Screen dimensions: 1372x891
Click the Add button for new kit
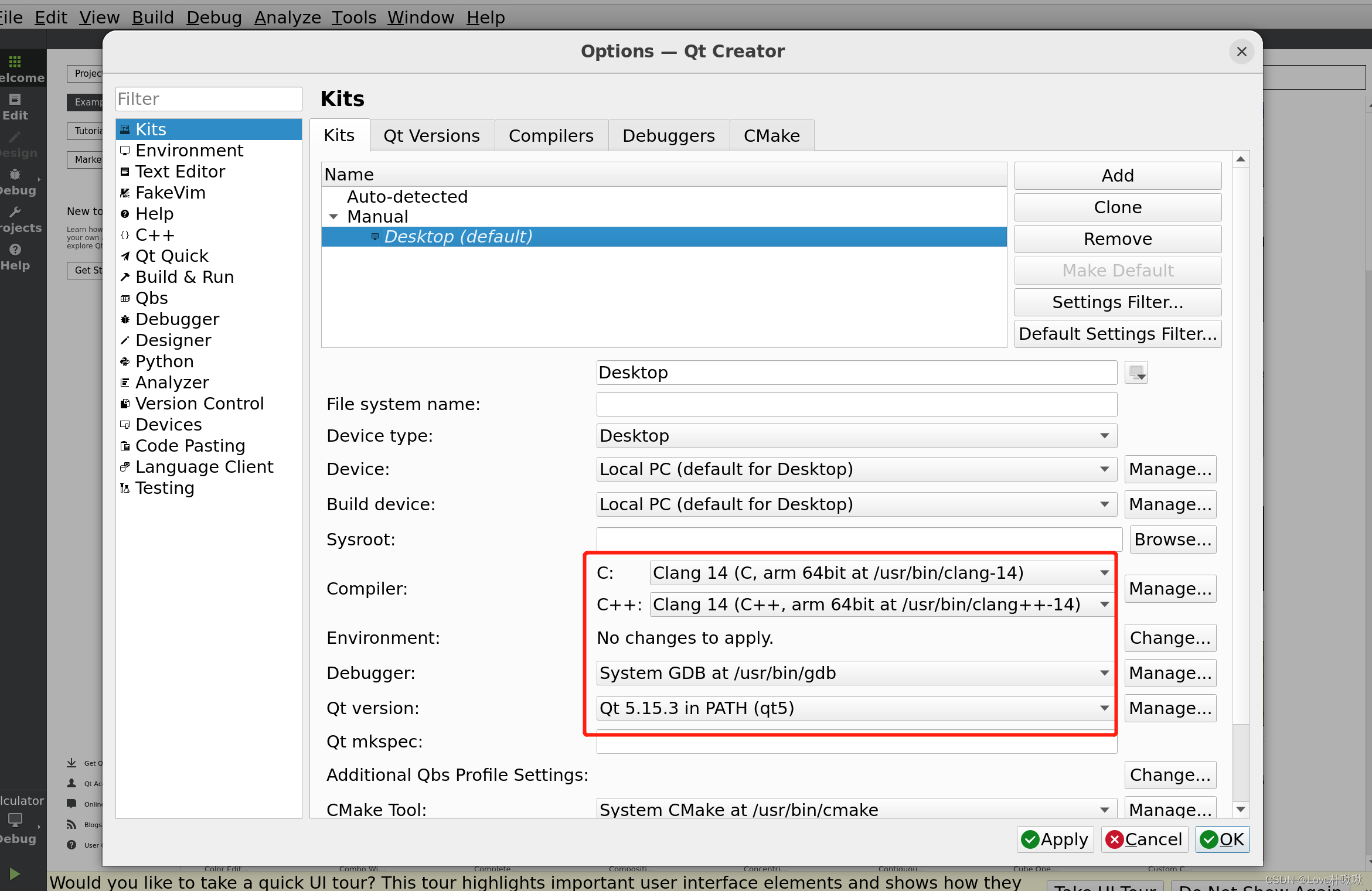[x=1116, y=174]
